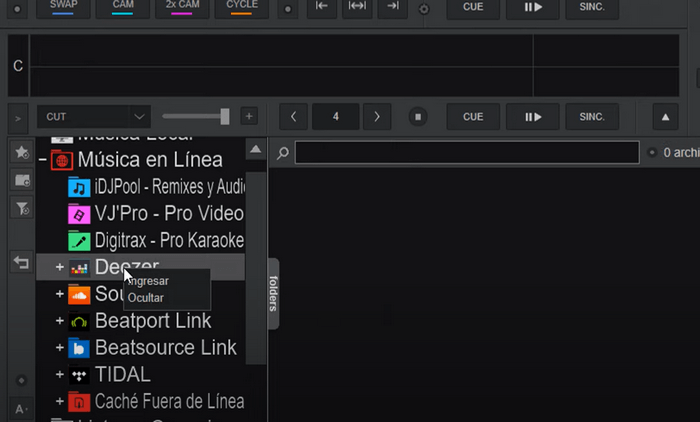Screen dimensions: 700x422
Task: Click the eject up-triangle button
Action: 666,117
